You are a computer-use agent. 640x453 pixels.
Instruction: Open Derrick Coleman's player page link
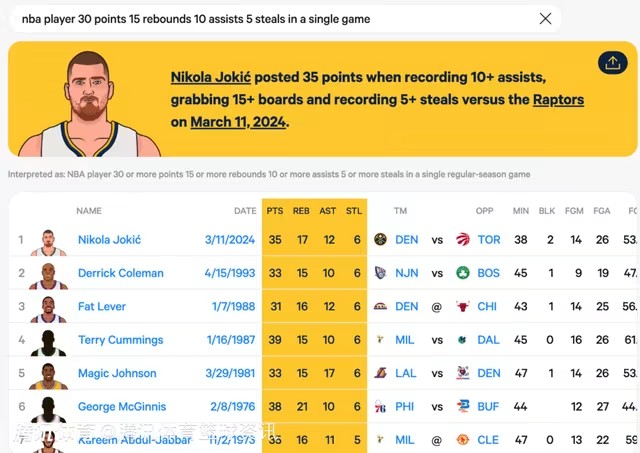(x=120, y=273)
